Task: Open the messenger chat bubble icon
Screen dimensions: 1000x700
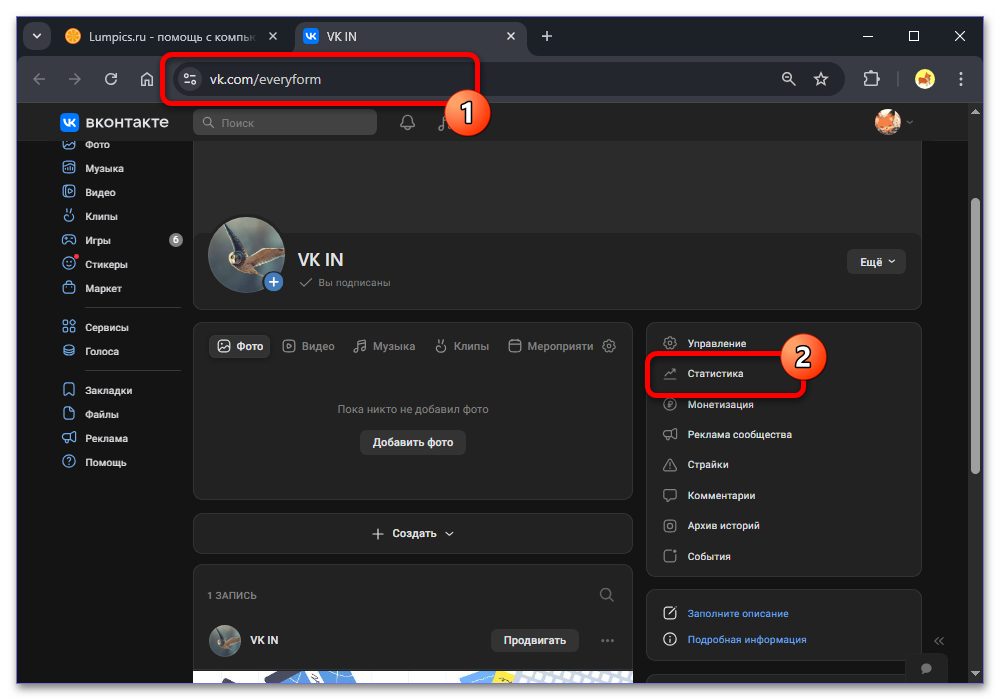Action: 927,669
